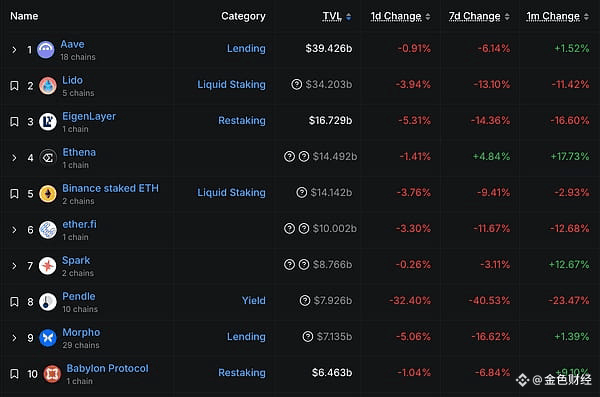Expand the Ethena row chevron
This screenshot has width=600, height=397.
click(14, 158)
